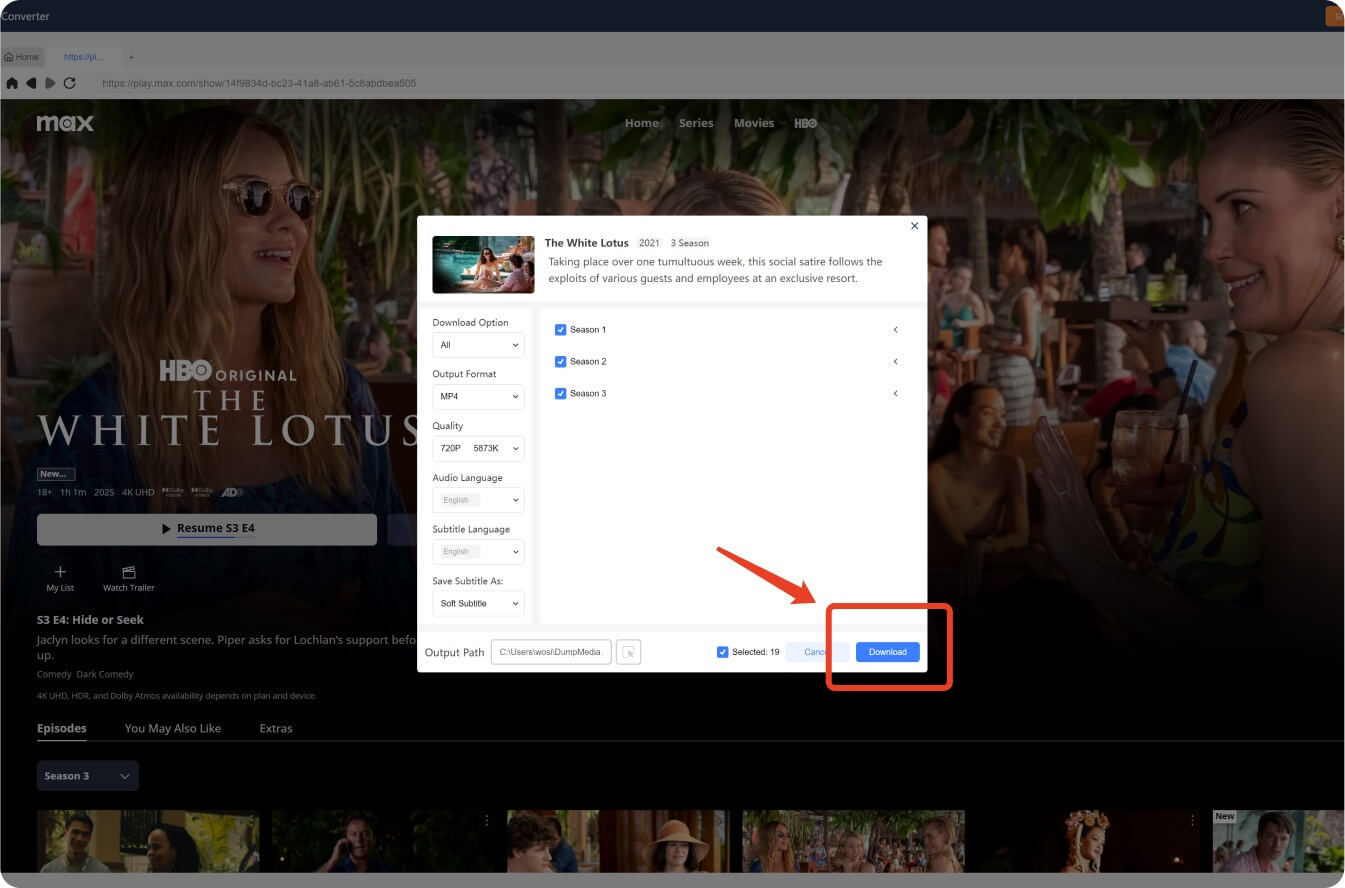Screen dimensions: 1345x888
Task: Go back with the left arrow icon
Action: click(x=31, y=83)
